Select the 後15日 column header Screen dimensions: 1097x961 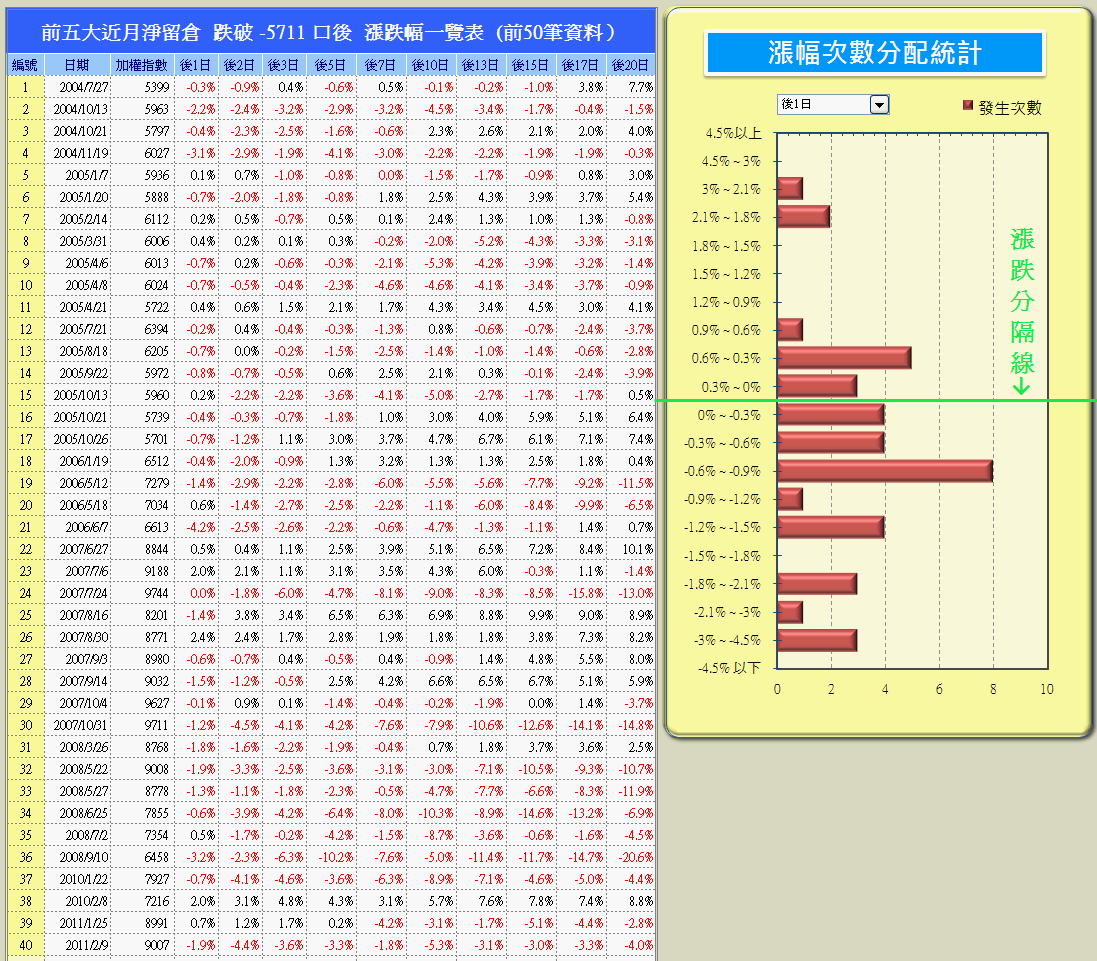pyautogui.click(x=530, y=65)
